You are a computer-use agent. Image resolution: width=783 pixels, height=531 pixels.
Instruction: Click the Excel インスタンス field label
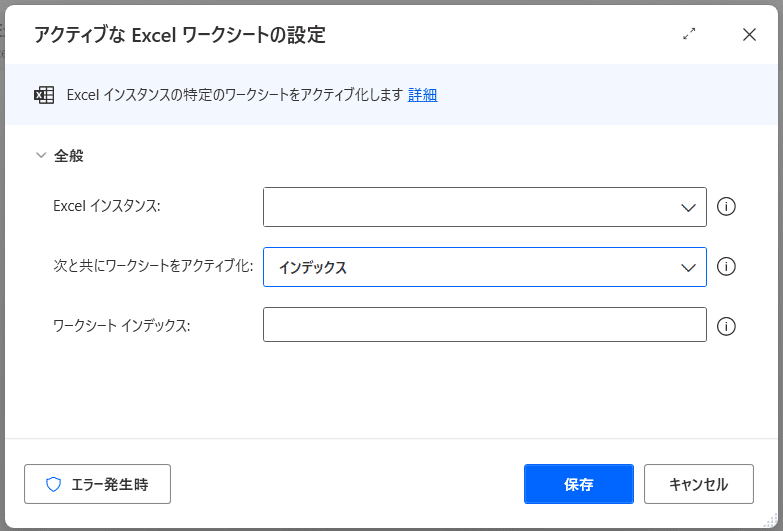(107, 206)
